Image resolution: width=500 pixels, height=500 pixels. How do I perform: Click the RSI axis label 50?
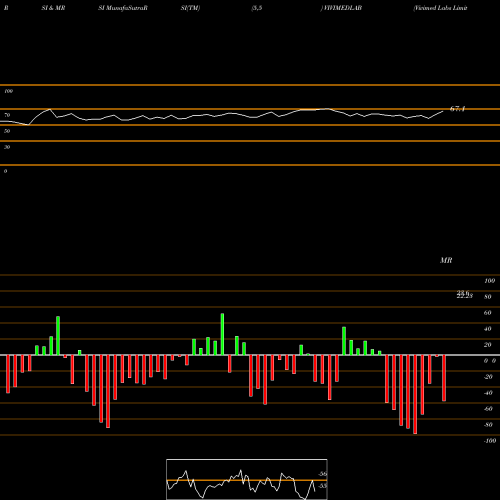click(x=7, y=131)
